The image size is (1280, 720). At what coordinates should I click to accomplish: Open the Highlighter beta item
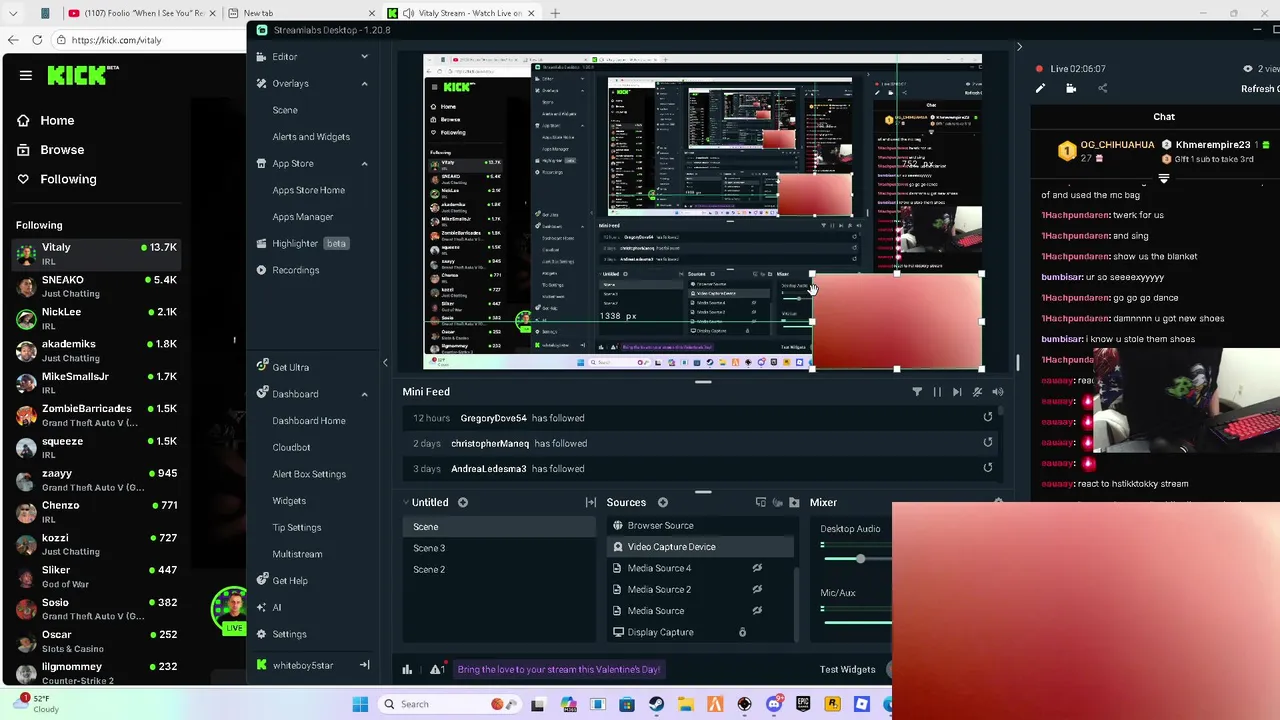click(x=303, y=243)
